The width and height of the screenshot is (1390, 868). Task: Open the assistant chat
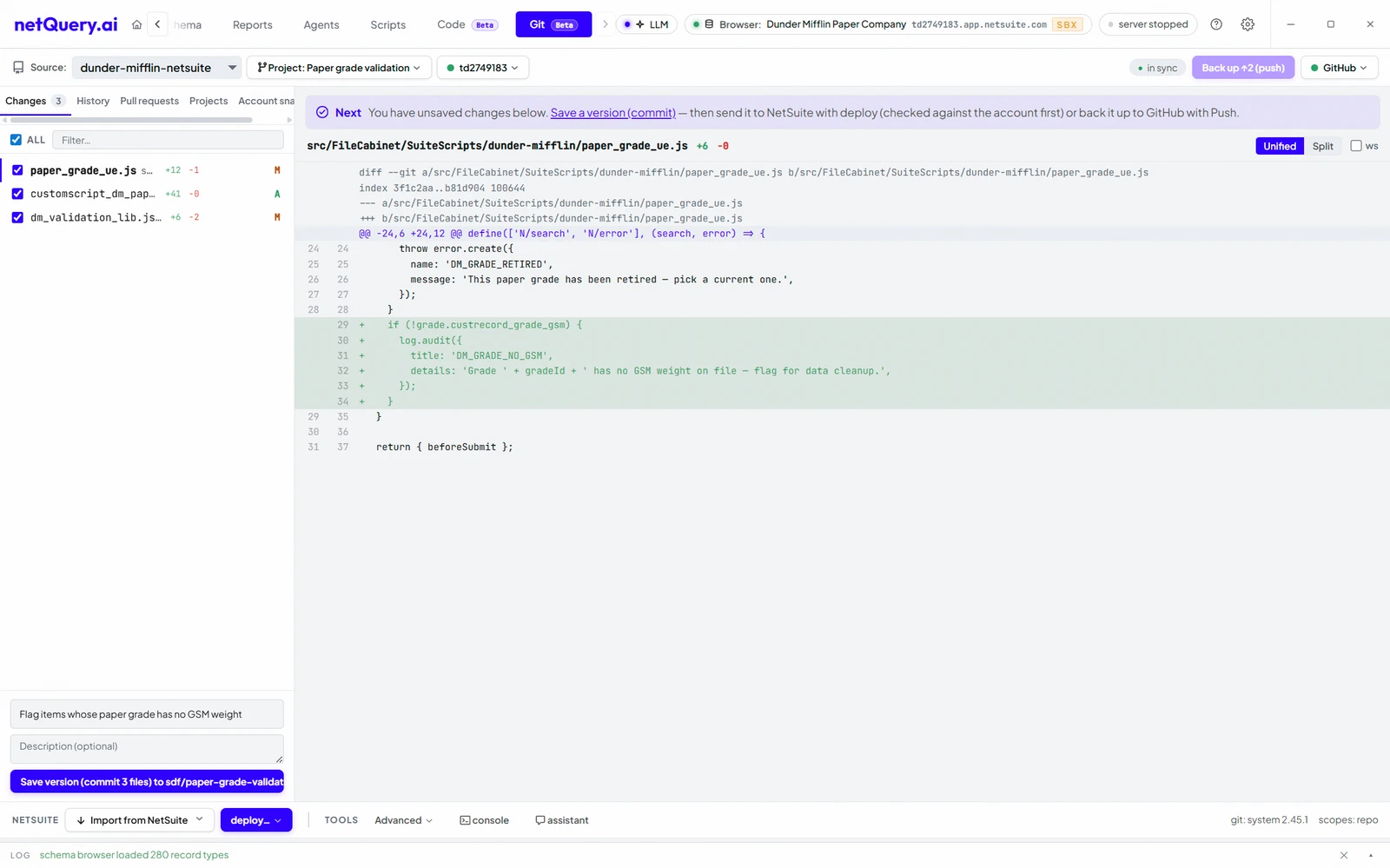[561, 820]
